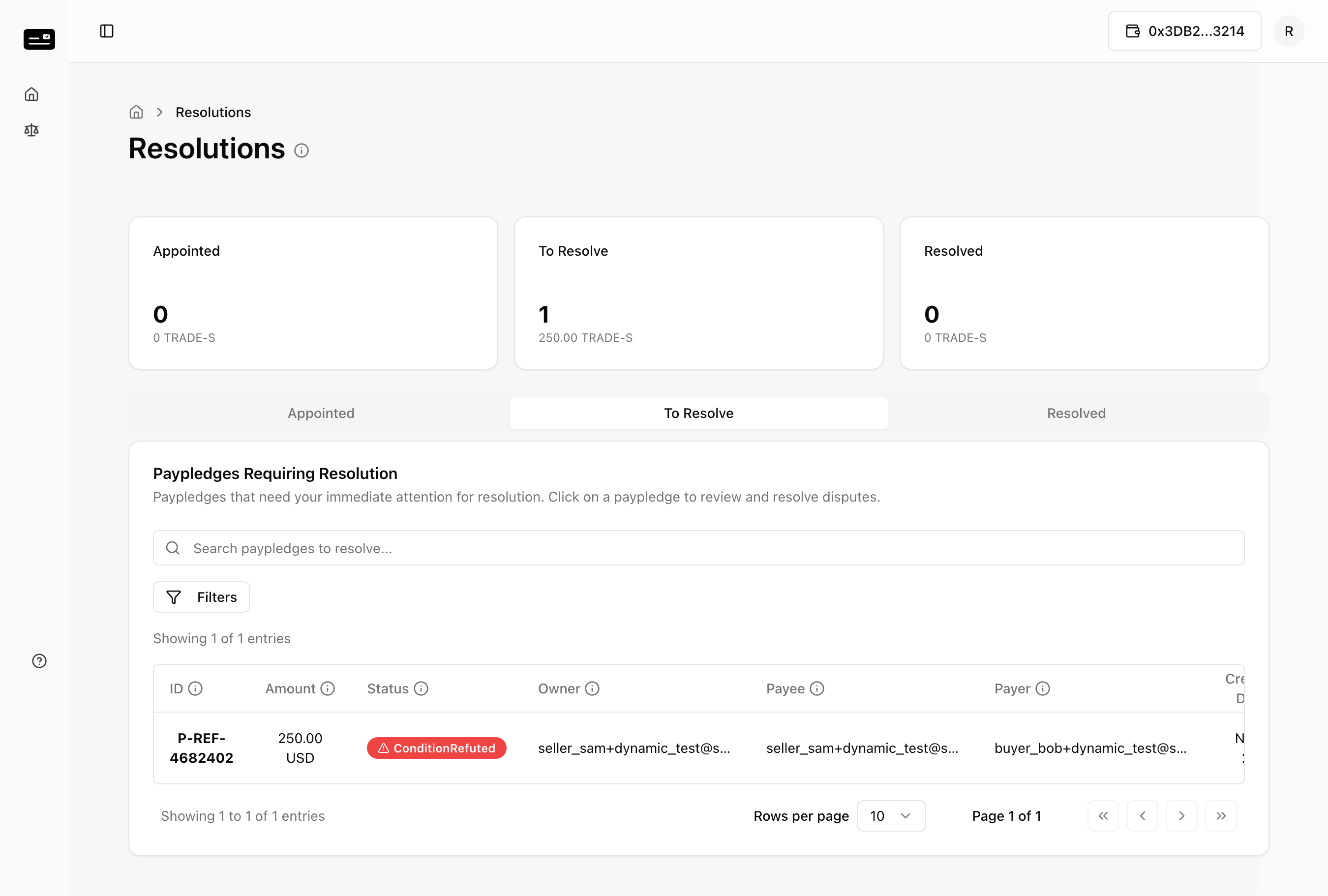Click the info icon beside Resolutions title
The image size is (1328, 896).
tap(302, 150)
